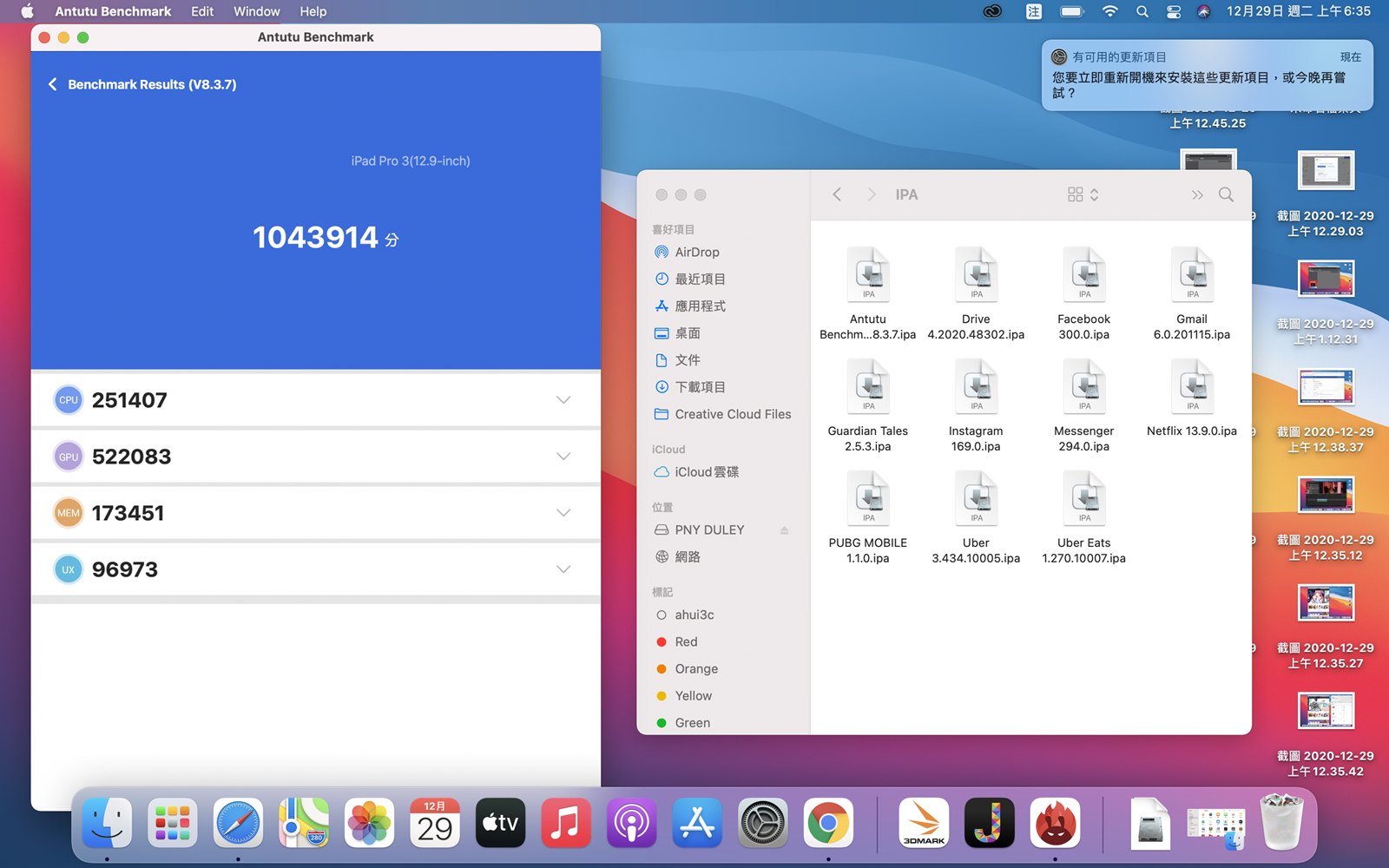Open the Window menu
The width and height of the screenshot is (1389, 868).
(x=256, y=11)
